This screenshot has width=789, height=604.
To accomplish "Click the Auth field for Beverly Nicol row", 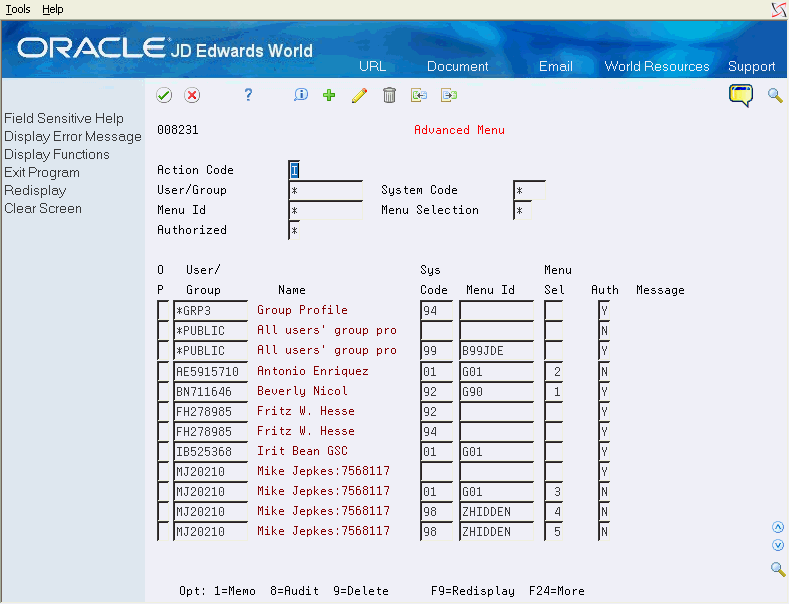I will tap(604, 392).
